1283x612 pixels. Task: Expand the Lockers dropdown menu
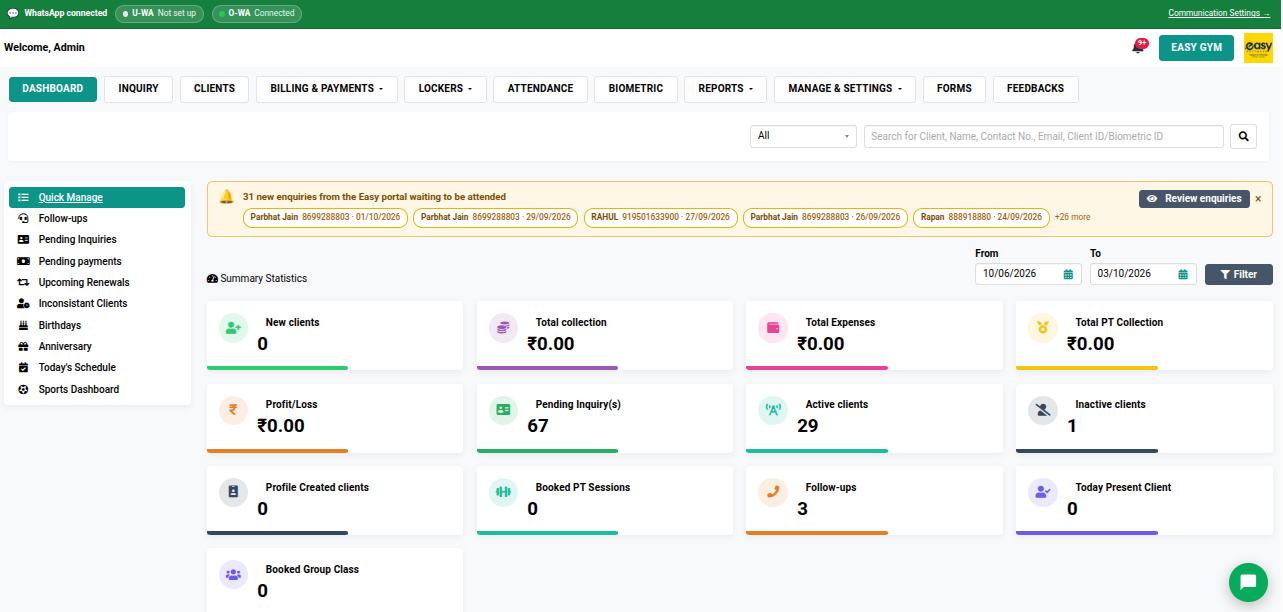pos(446,89)
